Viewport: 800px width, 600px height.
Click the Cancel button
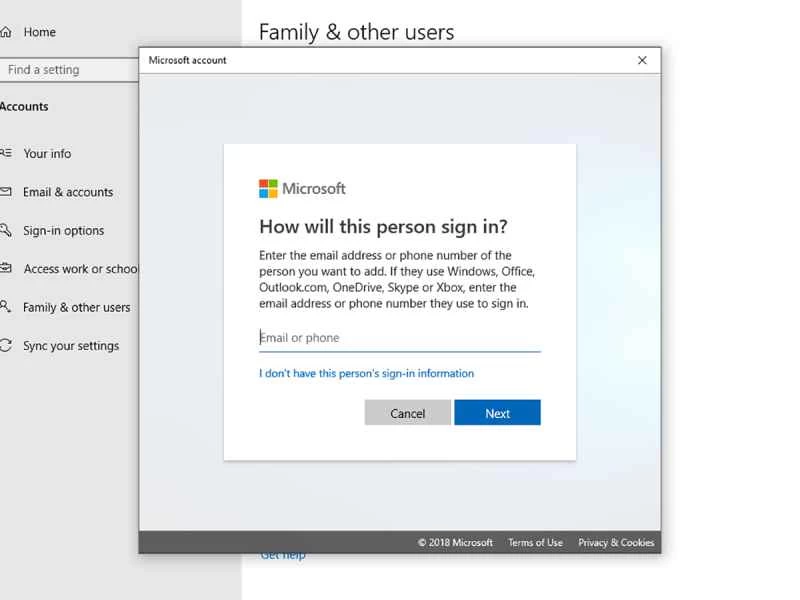(407, 412)
